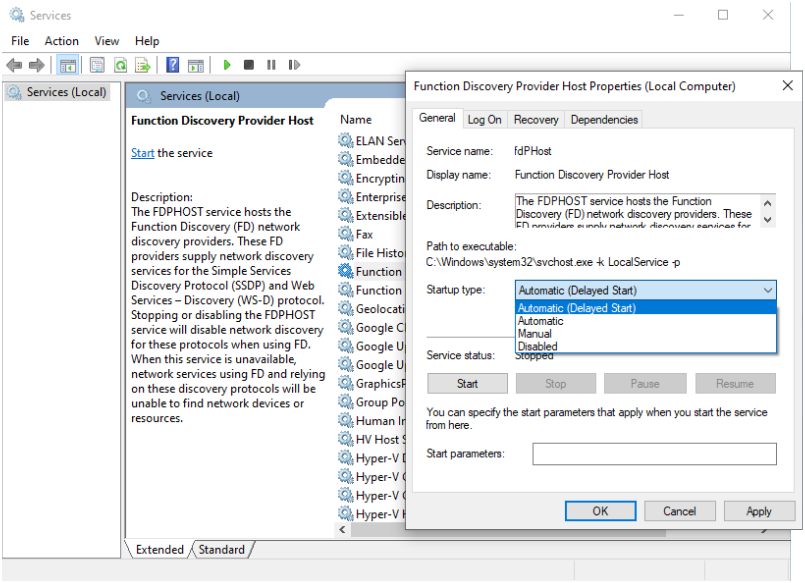Image resolution: width=805 pixels, height=583 pixels.
Task: Click the Refresh toolbar icon
Action: [120, 65]
